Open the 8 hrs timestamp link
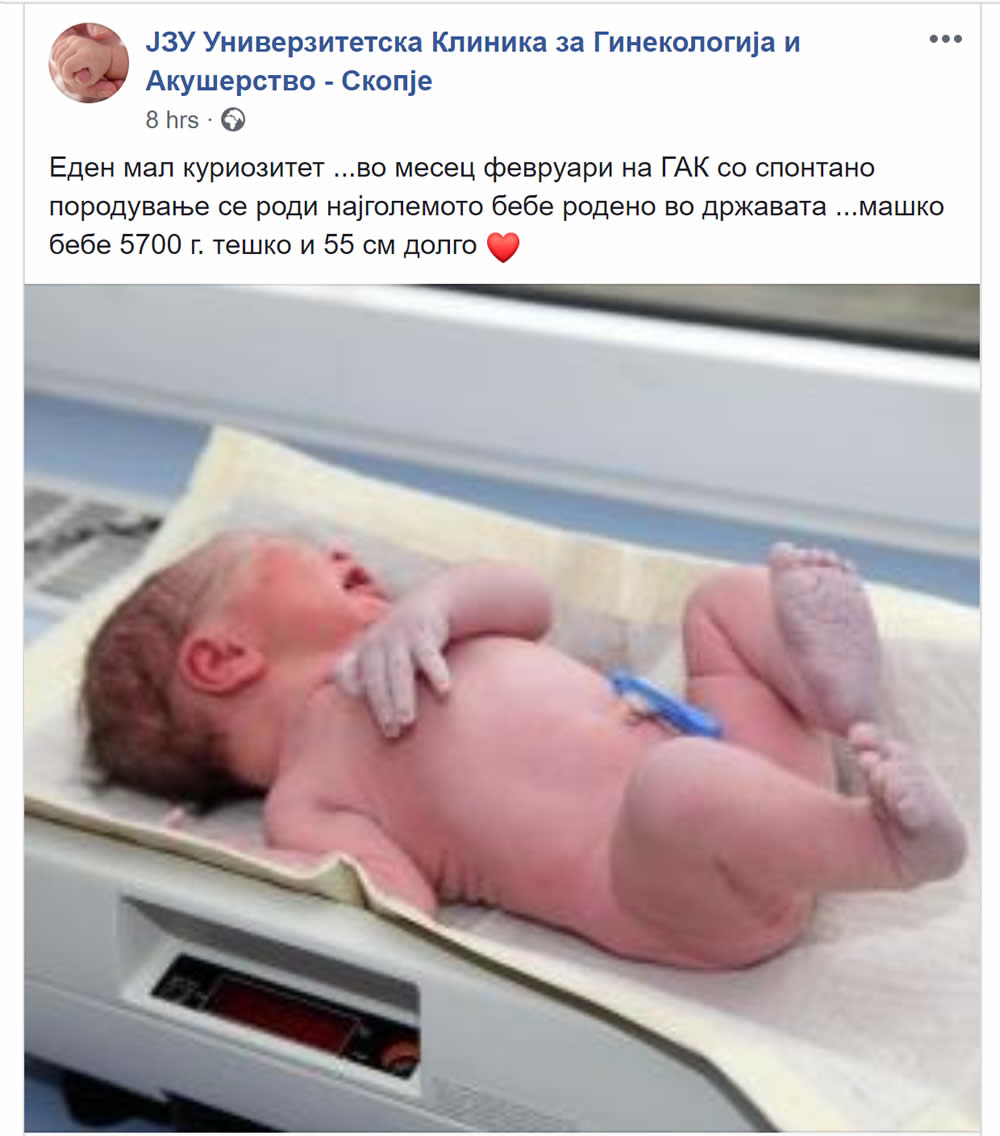Screen dimensions: 1000x1136 pos(172,120)
